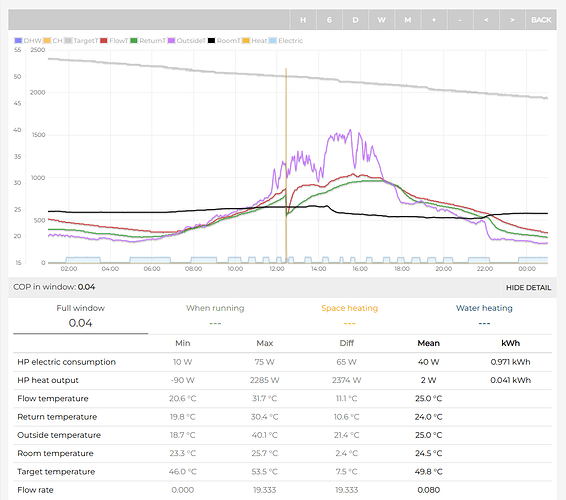Toggle the FlowT legend series
The width and height of the screenshot is (566, 500).
(x=114, y=41)
